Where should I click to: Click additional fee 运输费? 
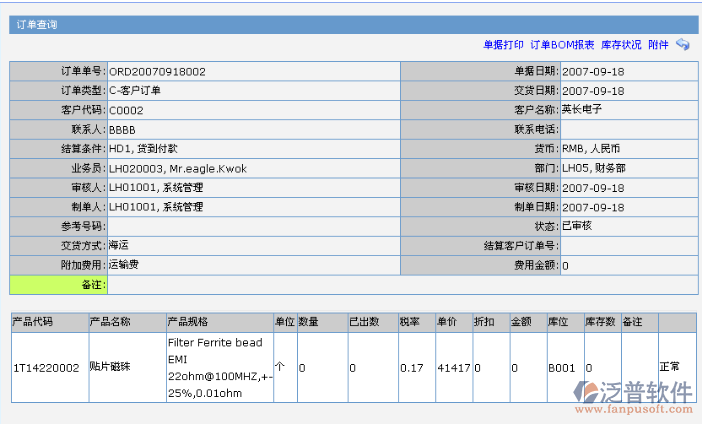124,265
